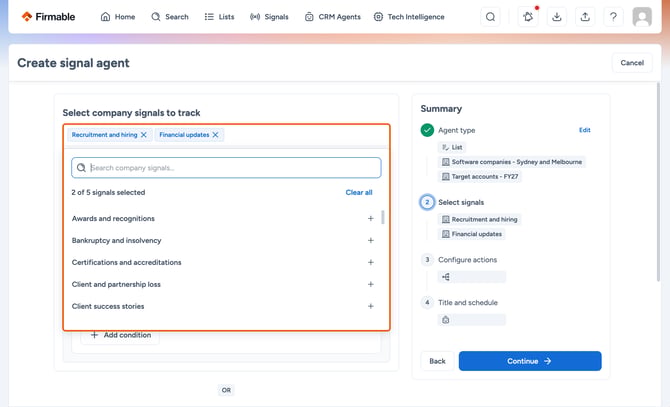Click the page vertical scrollbar

[658, 182]
